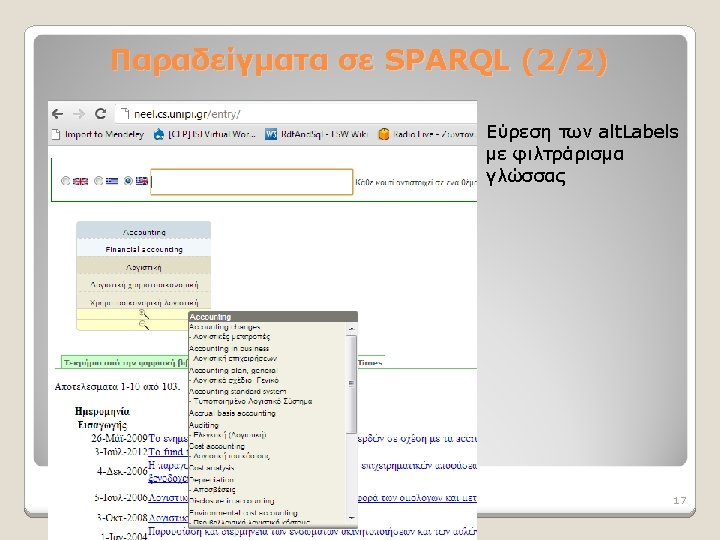Click the suggestion list scrollbar up arrow
The height and width of the screenshot is (540, 720).
tap(352, 328)
